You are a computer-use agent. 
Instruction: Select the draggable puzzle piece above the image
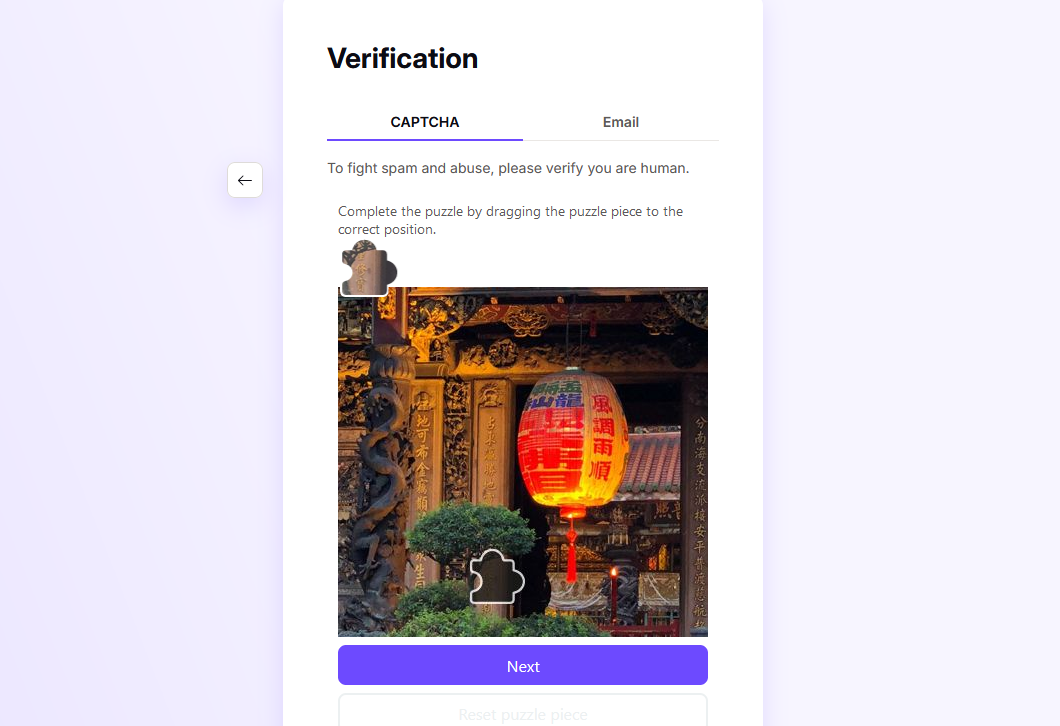[x=368, y=269]
